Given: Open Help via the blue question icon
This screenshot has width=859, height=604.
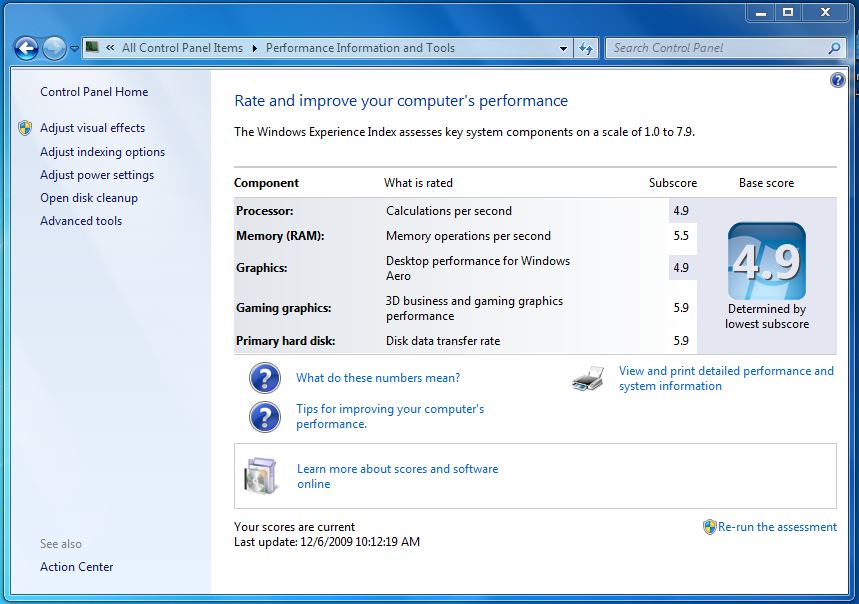Looking at the screenshot, I should (838, 80).
